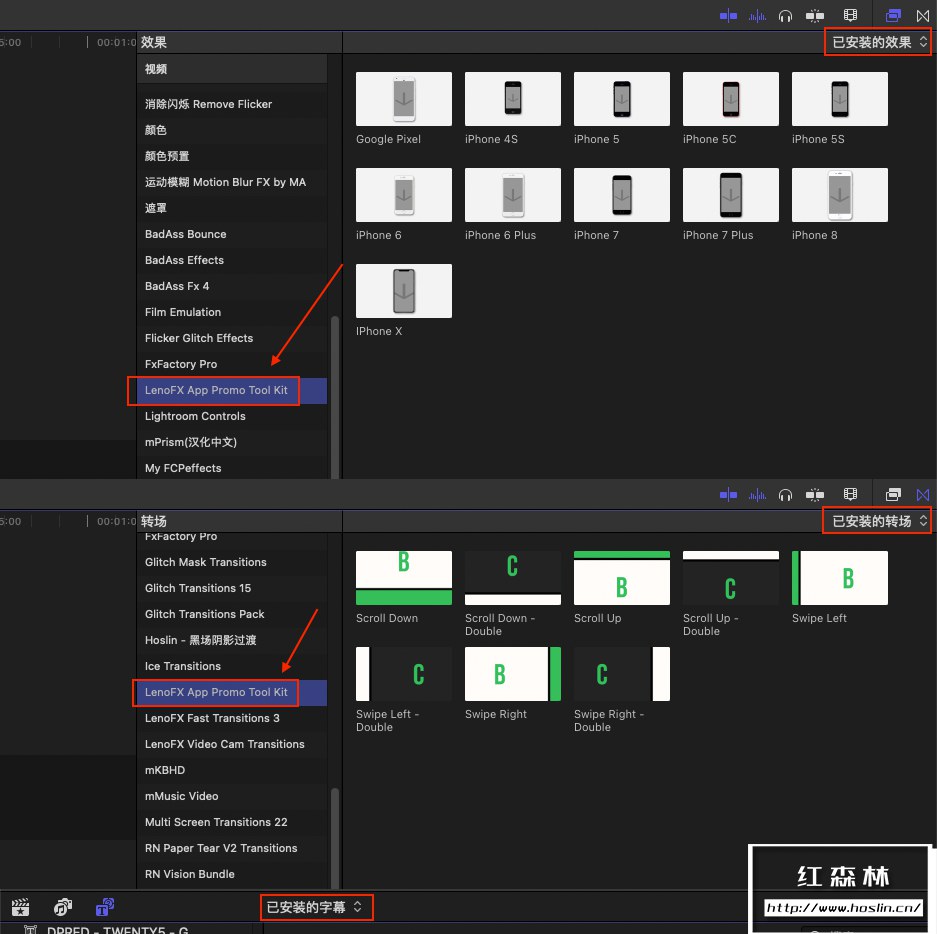
Task: Click the transitions category list scrollbar
Action: [335, 838]
